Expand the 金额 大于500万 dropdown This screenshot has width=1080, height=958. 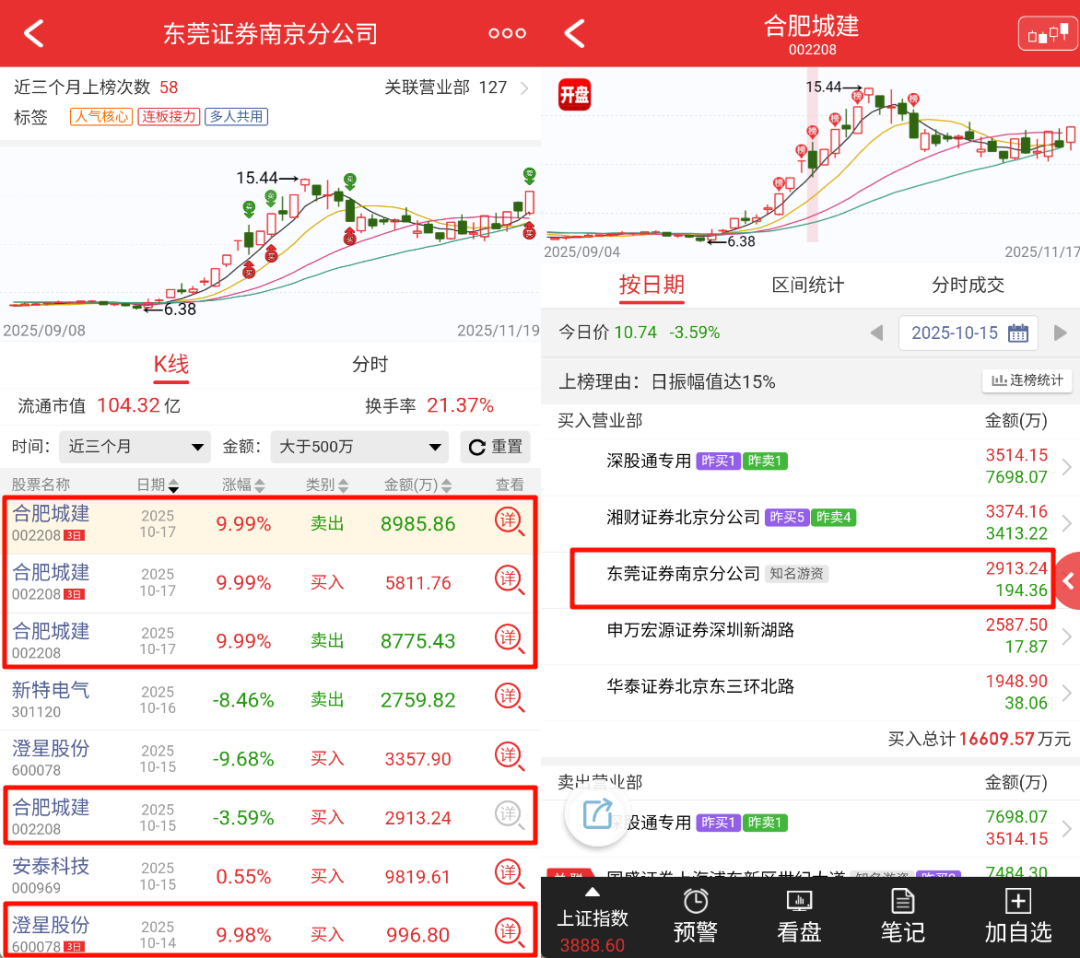pos(358,447)
